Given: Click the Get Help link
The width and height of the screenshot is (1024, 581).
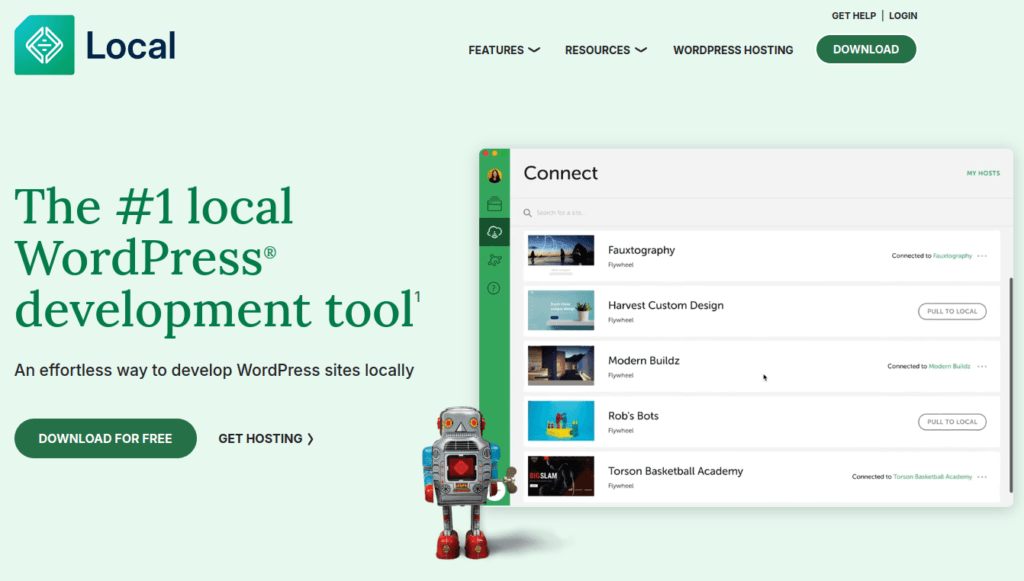Looking at the screenshot, I should pos(854,16).
